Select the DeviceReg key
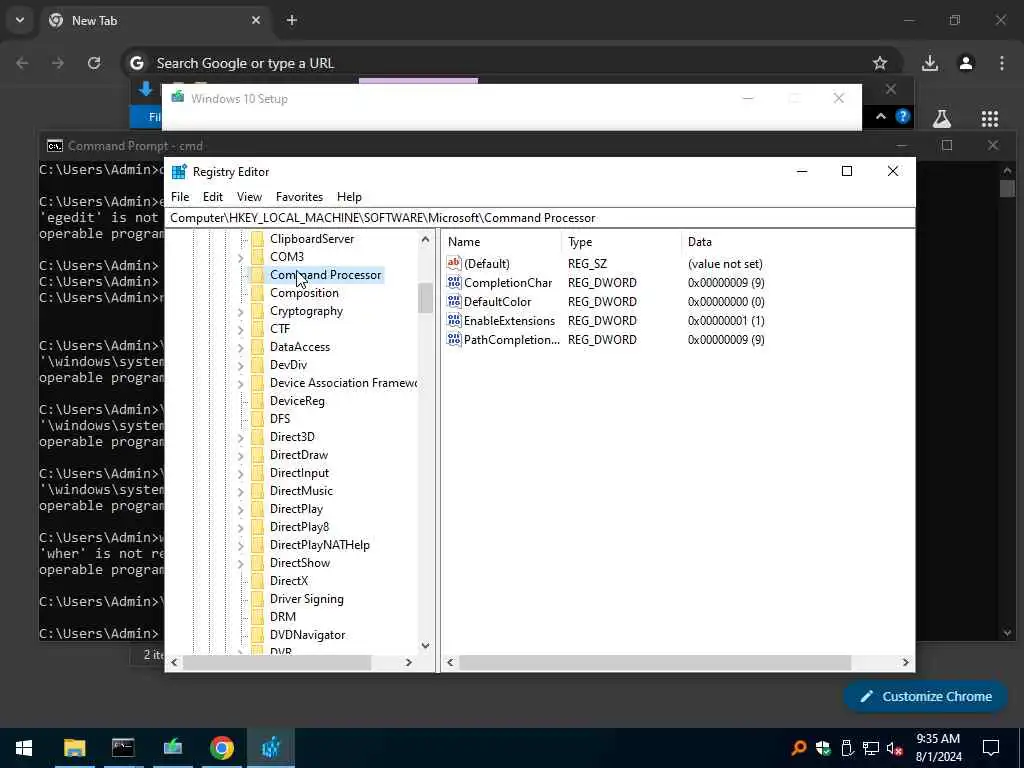This screenshot has height=768, width=1024. click(297, 401)
